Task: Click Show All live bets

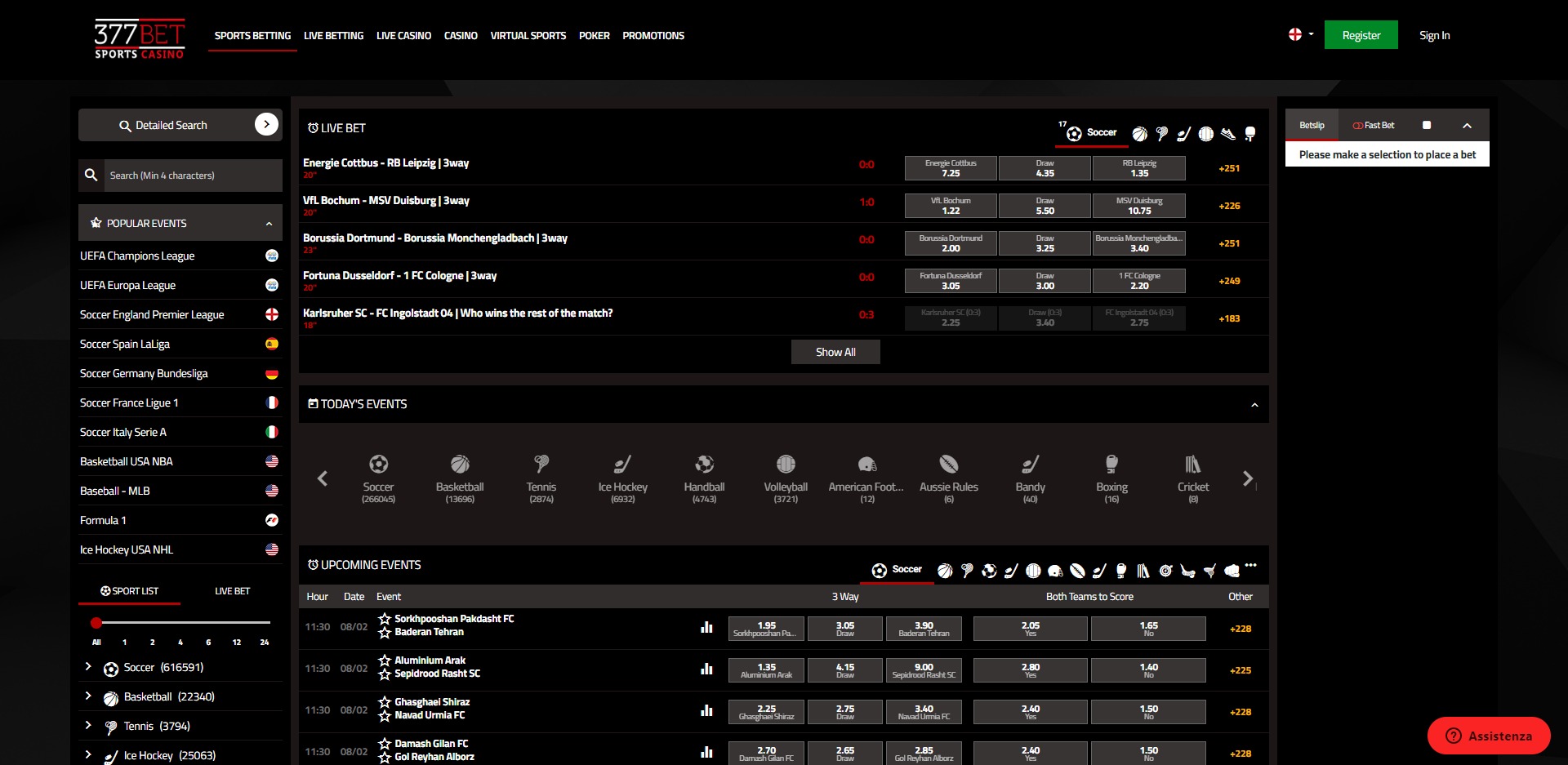Action: tap(835, 352)
